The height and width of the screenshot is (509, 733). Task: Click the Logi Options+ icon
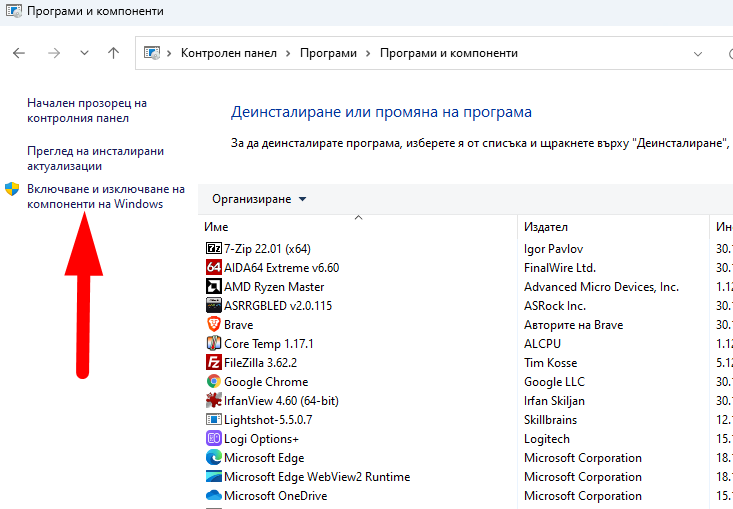214,438
